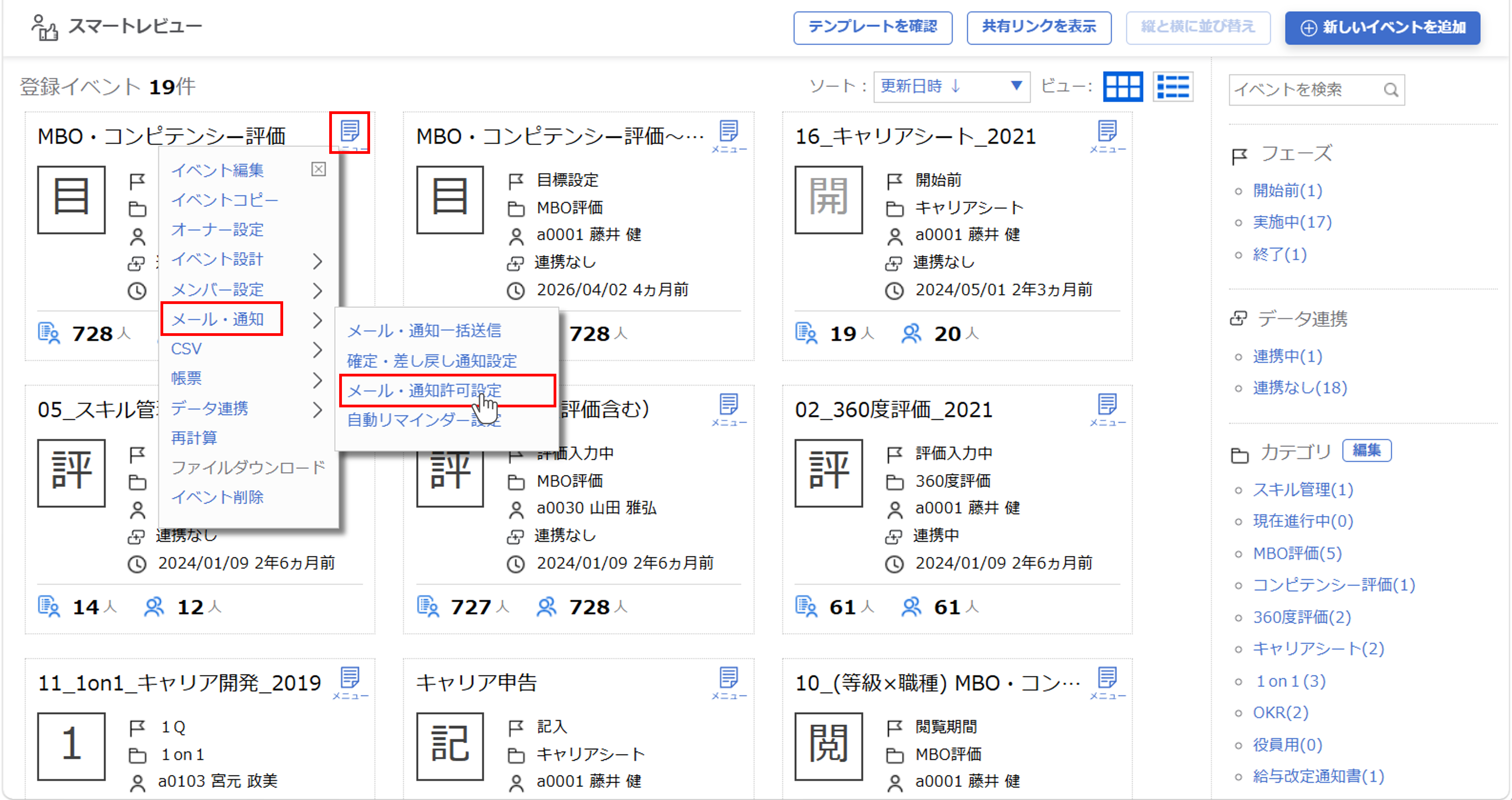The image size is (1512, 800).
Task: Click the 1 thumbnail on 11_1on1 card
Action: 71,746
